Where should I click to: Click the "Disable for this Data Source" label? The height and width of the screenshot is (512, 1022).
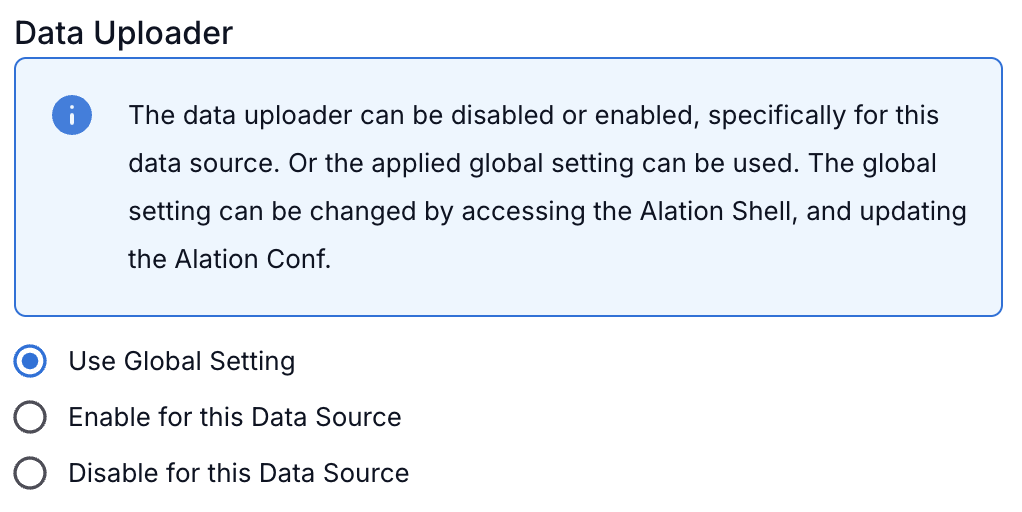(238, 473)
